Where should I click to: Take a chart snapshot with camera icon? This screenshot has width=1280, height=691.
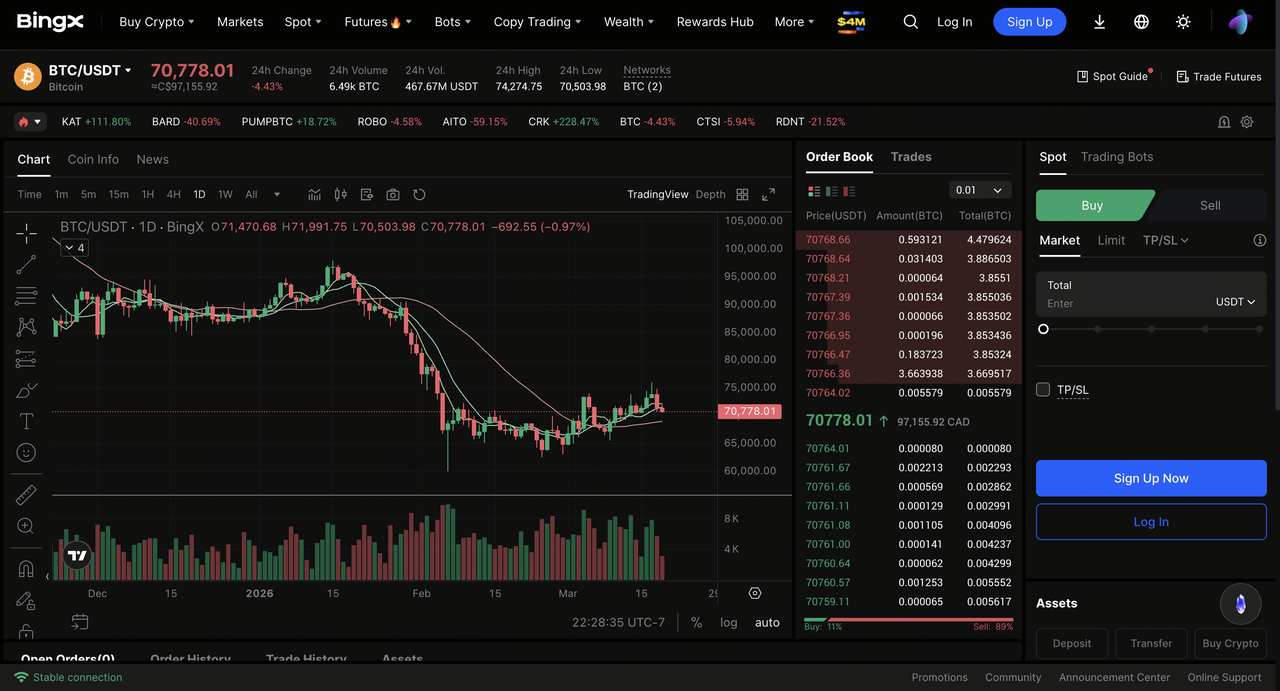(x=393, y=195)
